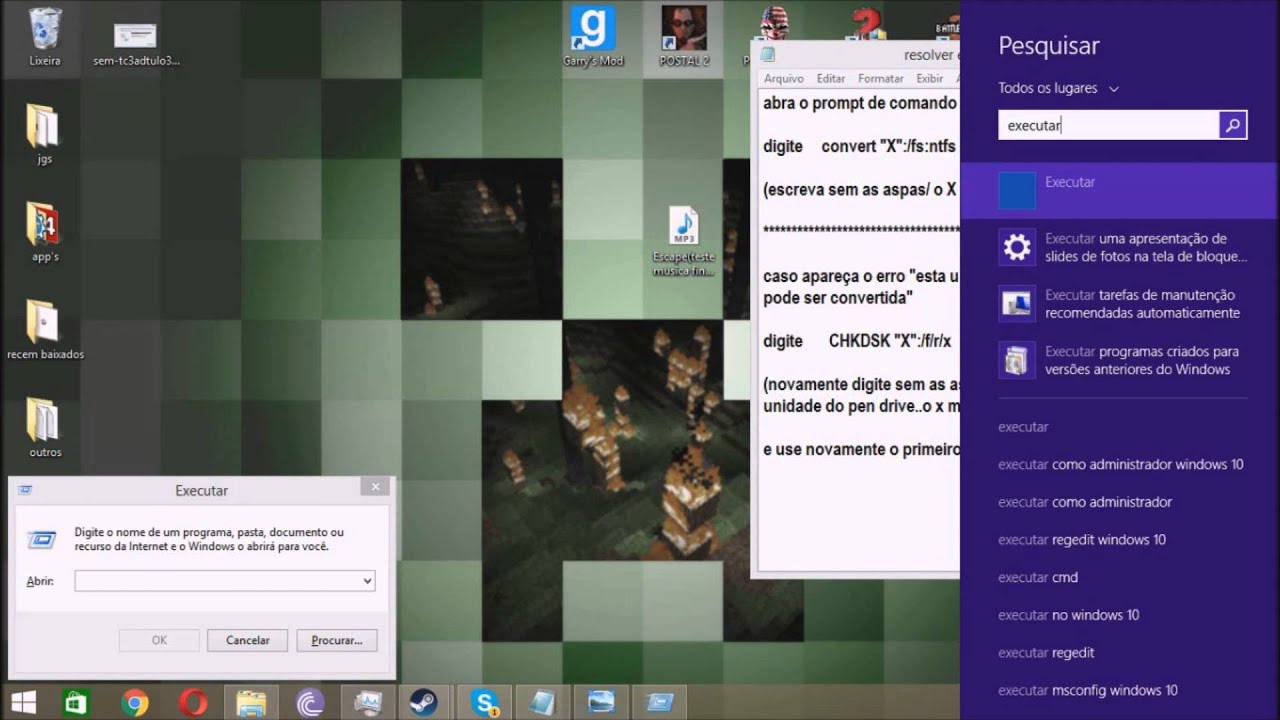Click the Notepad window title icon
This screenshot has height=720, width=1280.
point(768,56)
